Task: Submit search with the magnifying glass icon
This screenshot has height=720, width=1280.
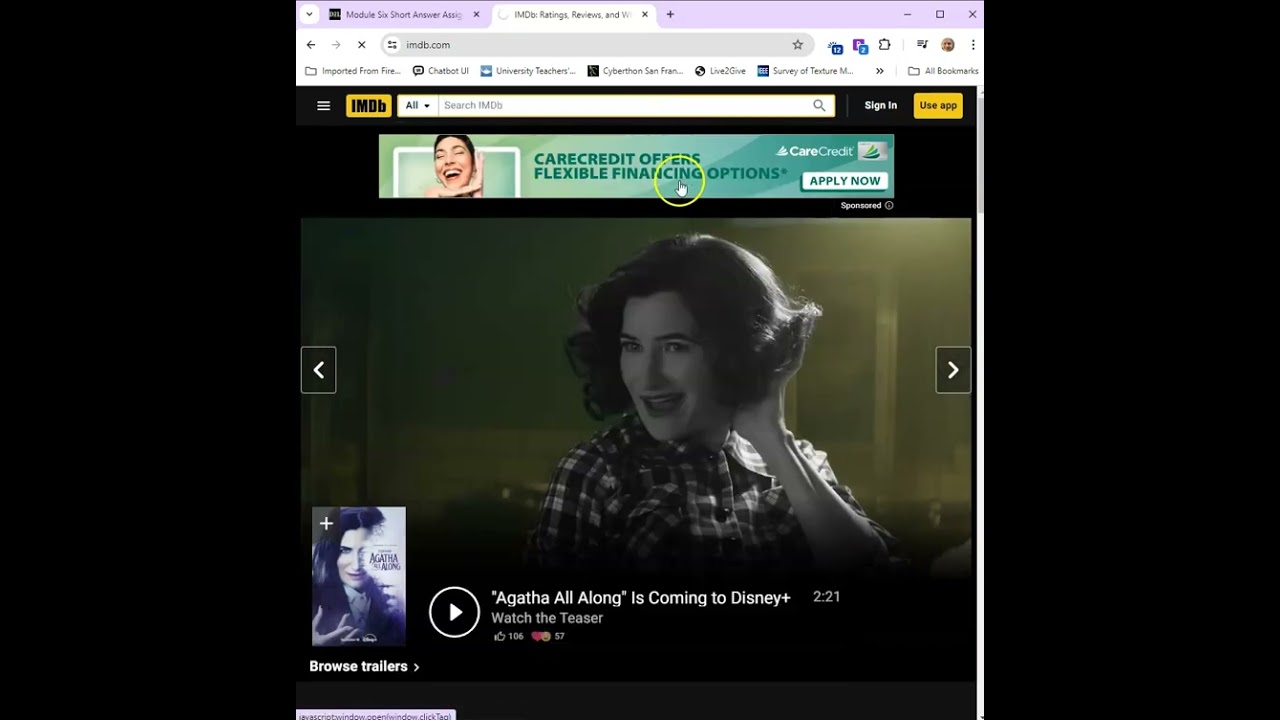Action: coord(819,105)
